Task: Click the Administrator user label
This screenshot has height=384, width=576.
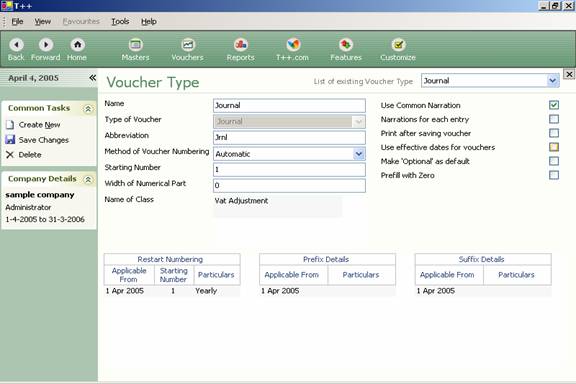Action: 28,207
